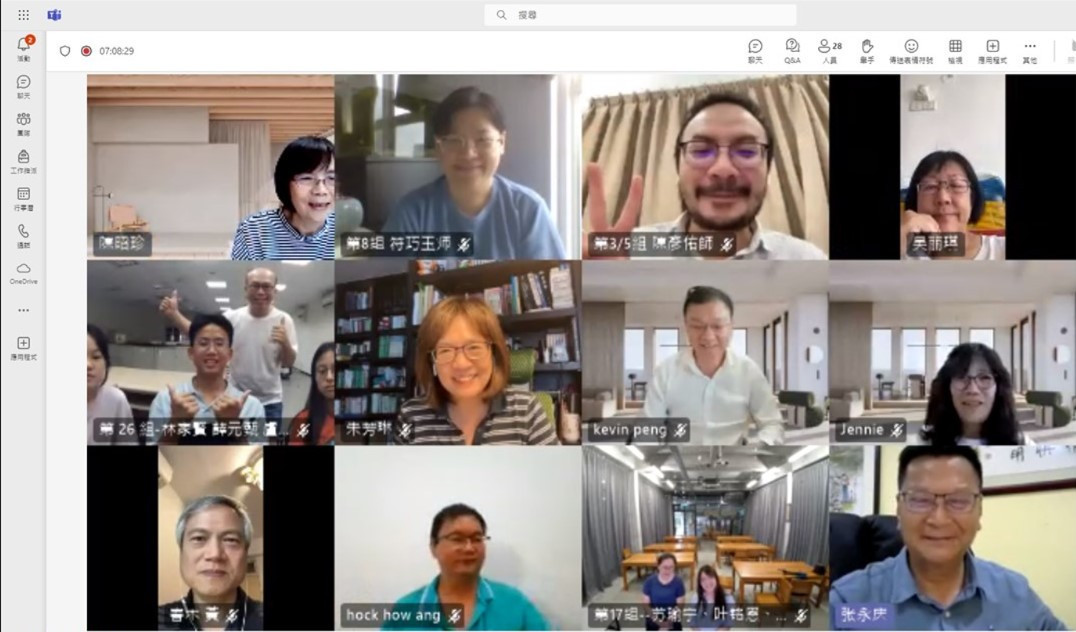1076x632 pixels.
Task: Open the reactions smiley menu
Action: pyautogui.click(x=911, y=51)
